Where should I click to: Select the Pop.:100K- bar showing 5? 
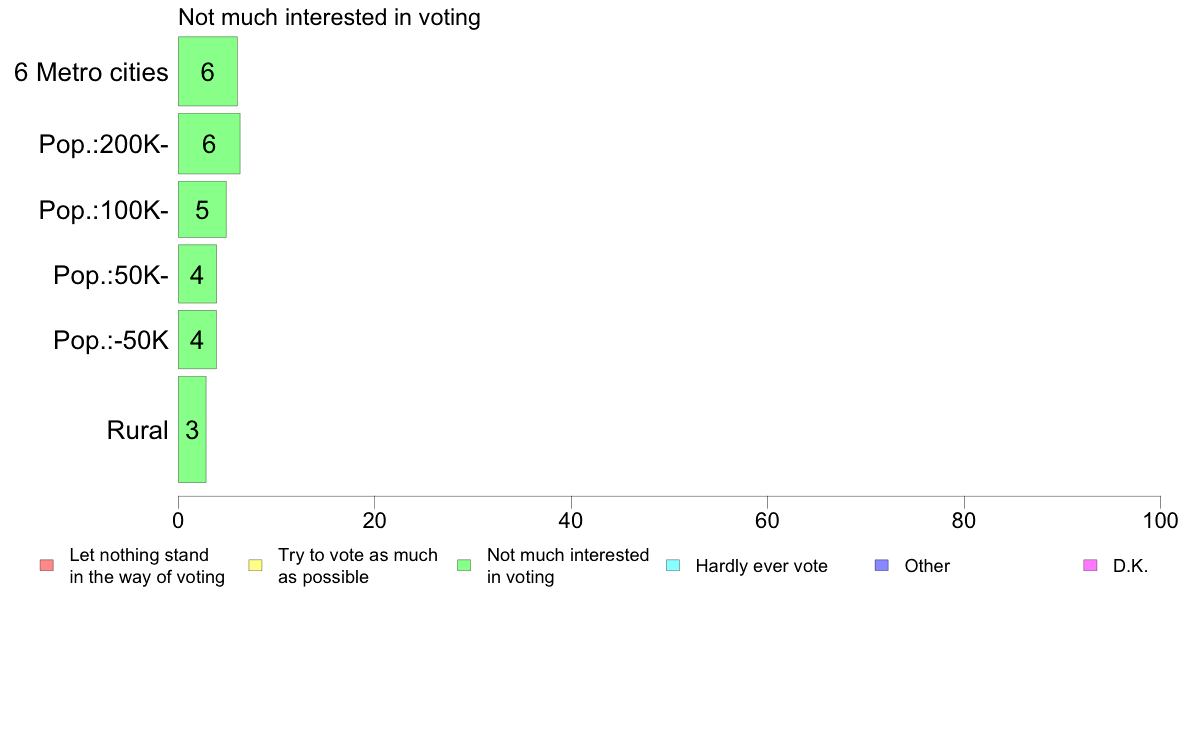click(x=202, y=210)
